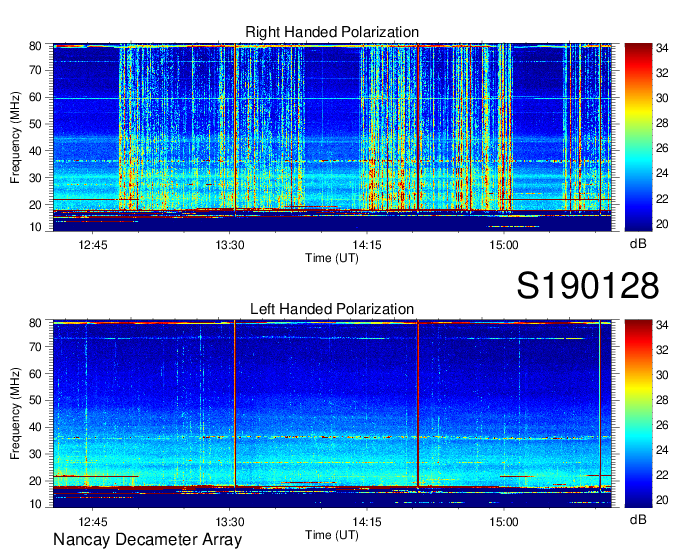Click 14:15 tick under left-handed plot
The width and height of the screenshot is (680, 552).
point(367,522)
